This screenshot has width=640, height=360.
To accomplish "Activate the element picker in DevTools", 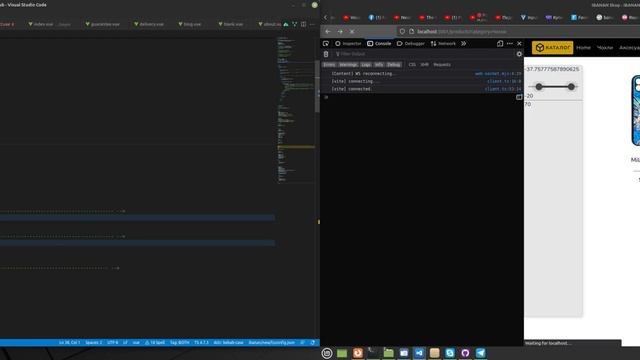I will point(326,44).
